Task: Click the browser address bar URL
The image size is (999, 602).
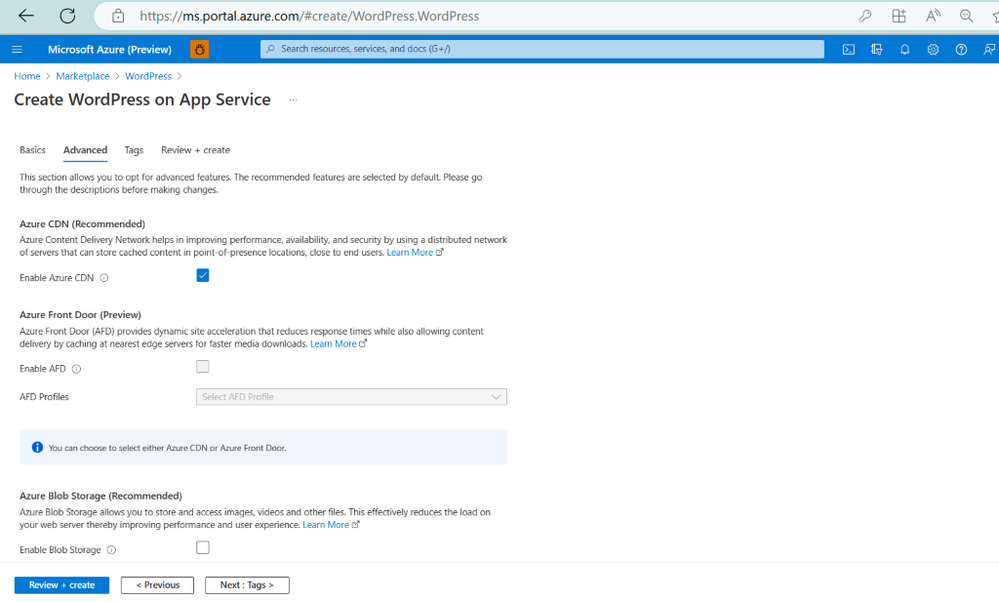Action: (x=309, y=16)
